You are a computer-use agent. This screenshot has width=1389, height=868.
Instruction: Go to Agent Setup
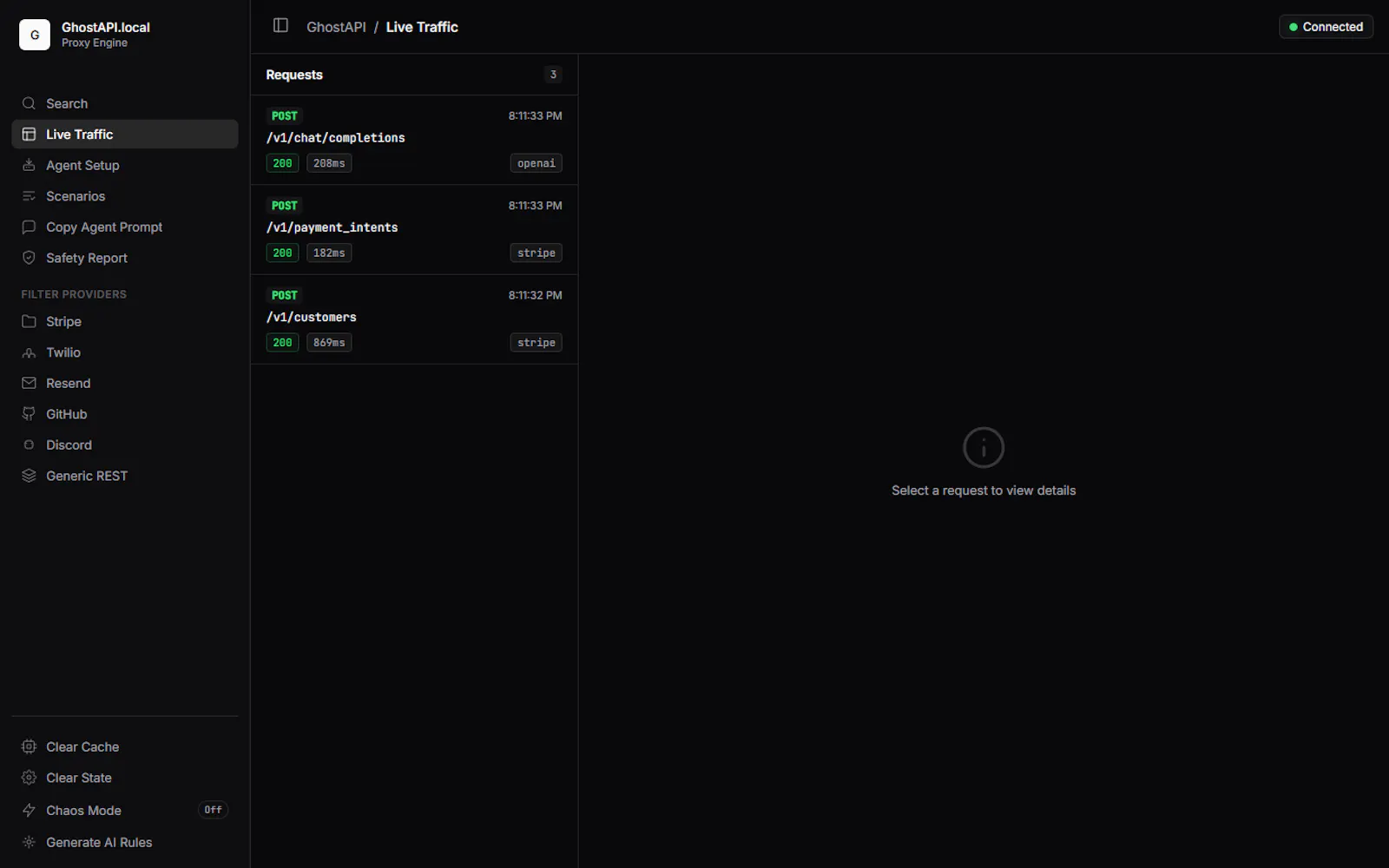[x=125, y=165]
